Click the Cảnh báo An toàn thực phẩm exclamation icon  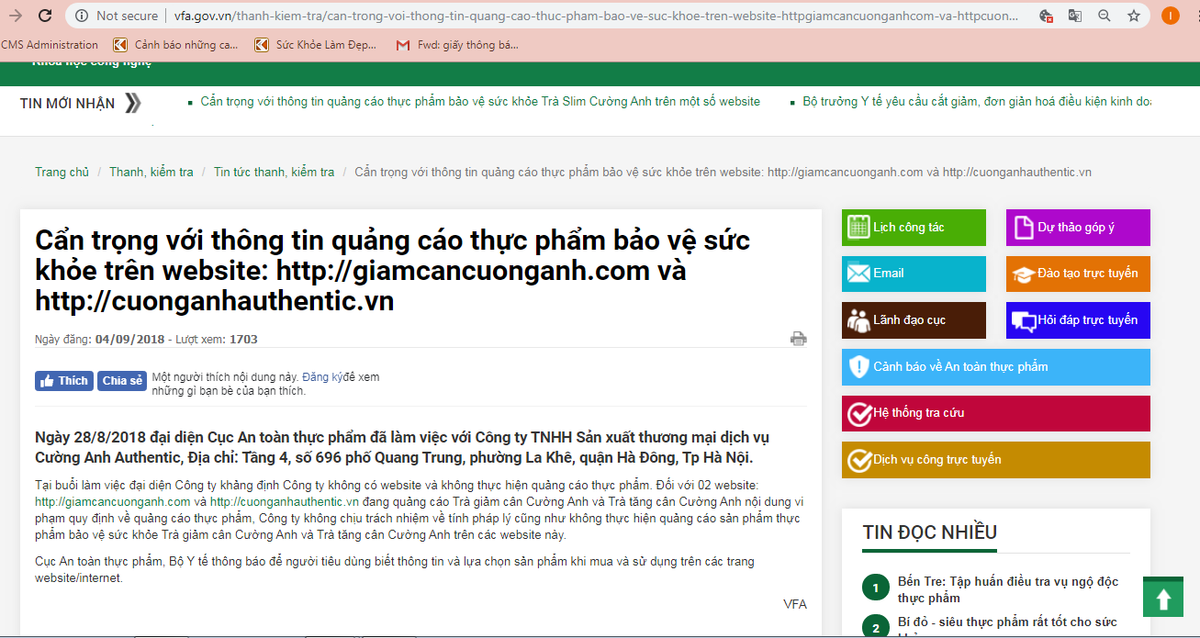[x=858, y=367]
